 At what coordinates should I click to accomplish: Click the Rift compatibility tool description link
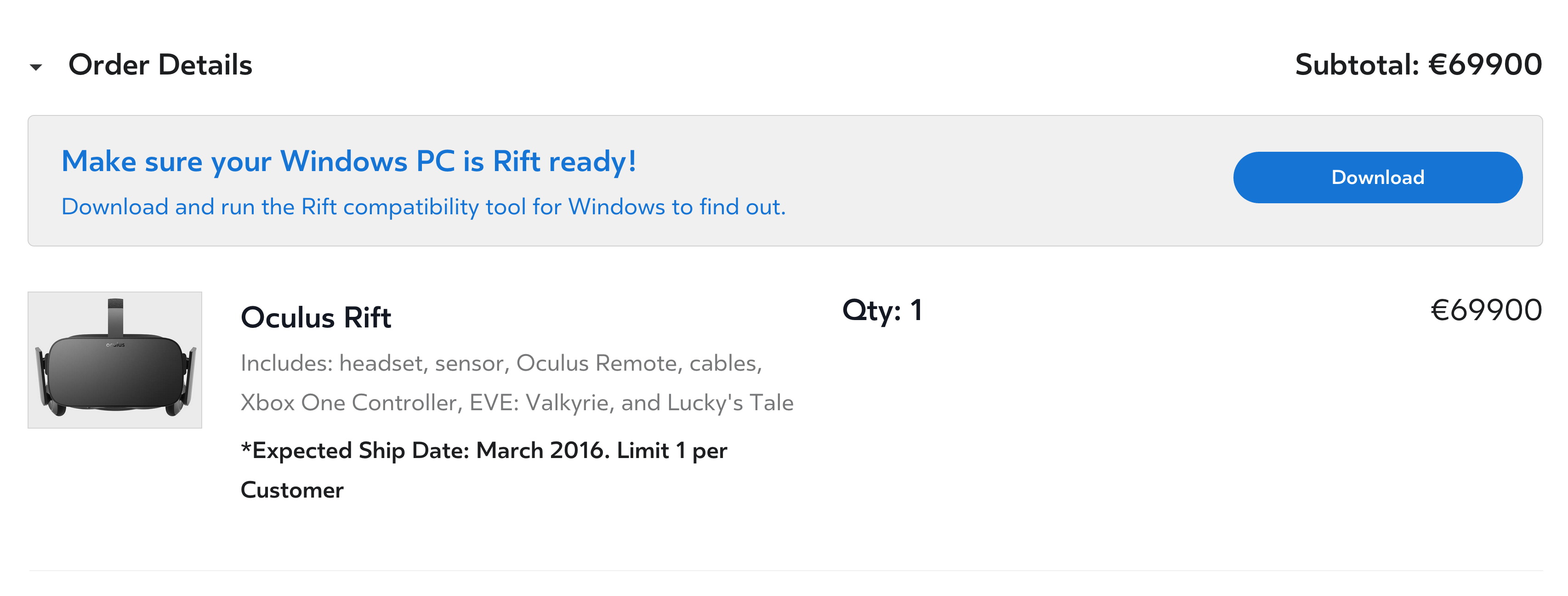[x=423, y=207]
